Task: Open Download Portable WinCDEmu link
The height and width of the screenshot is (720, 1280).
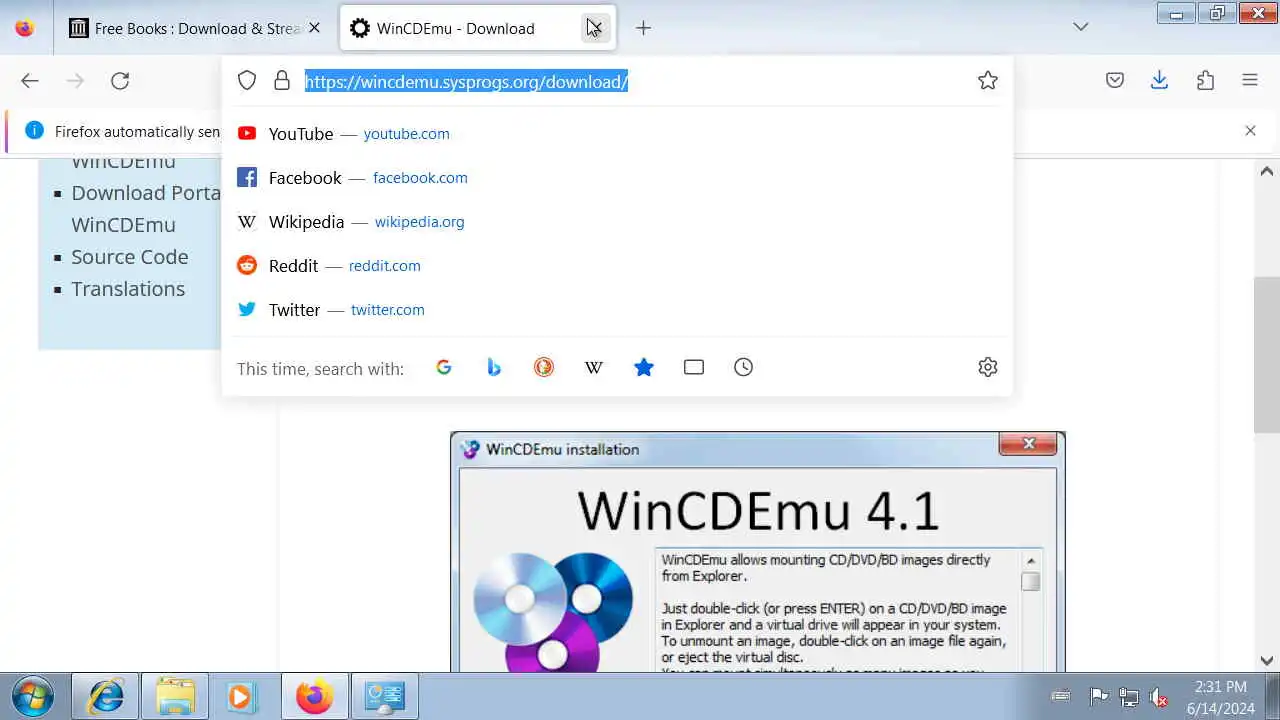Action: (146, 209)
